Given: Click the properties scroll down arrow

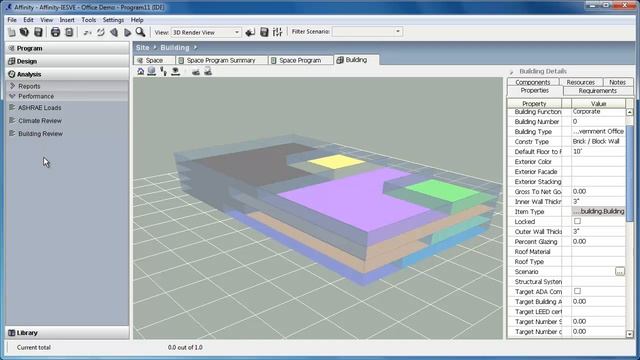Looking at the screenshot, I should coord(629,334).
